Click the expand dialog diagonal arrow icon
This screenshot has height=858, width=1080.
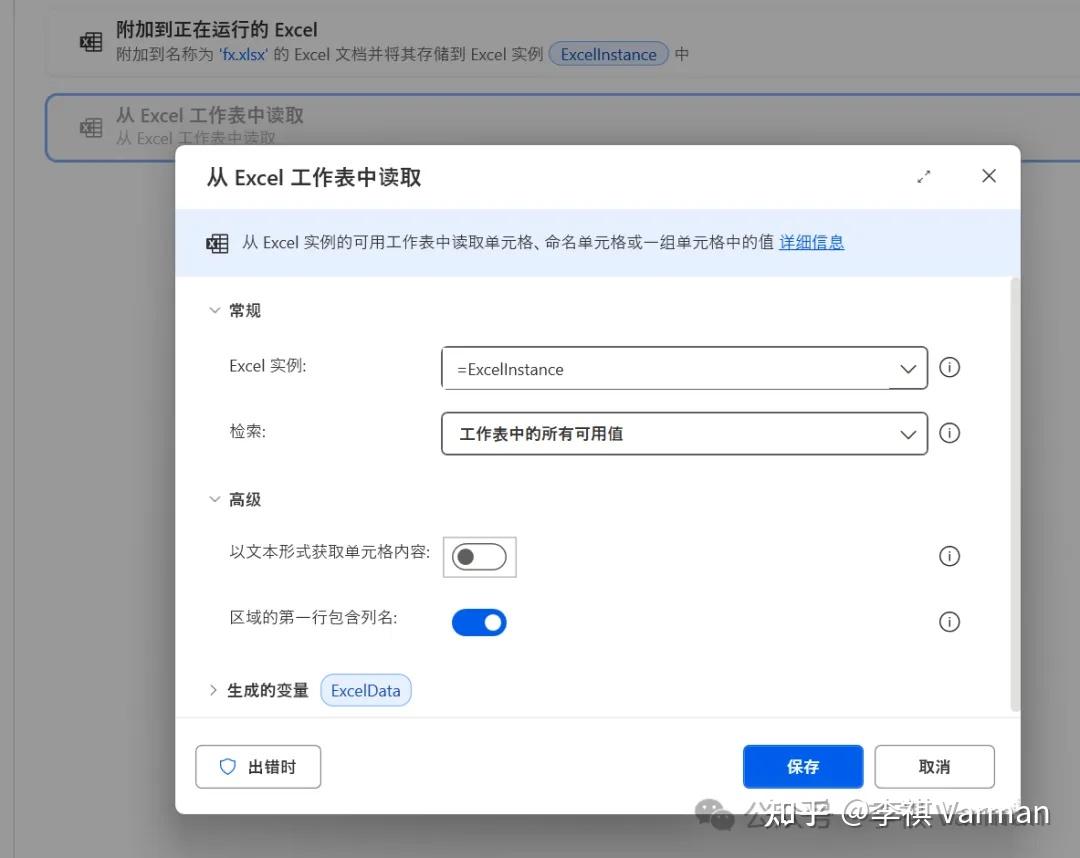(924, 175)
